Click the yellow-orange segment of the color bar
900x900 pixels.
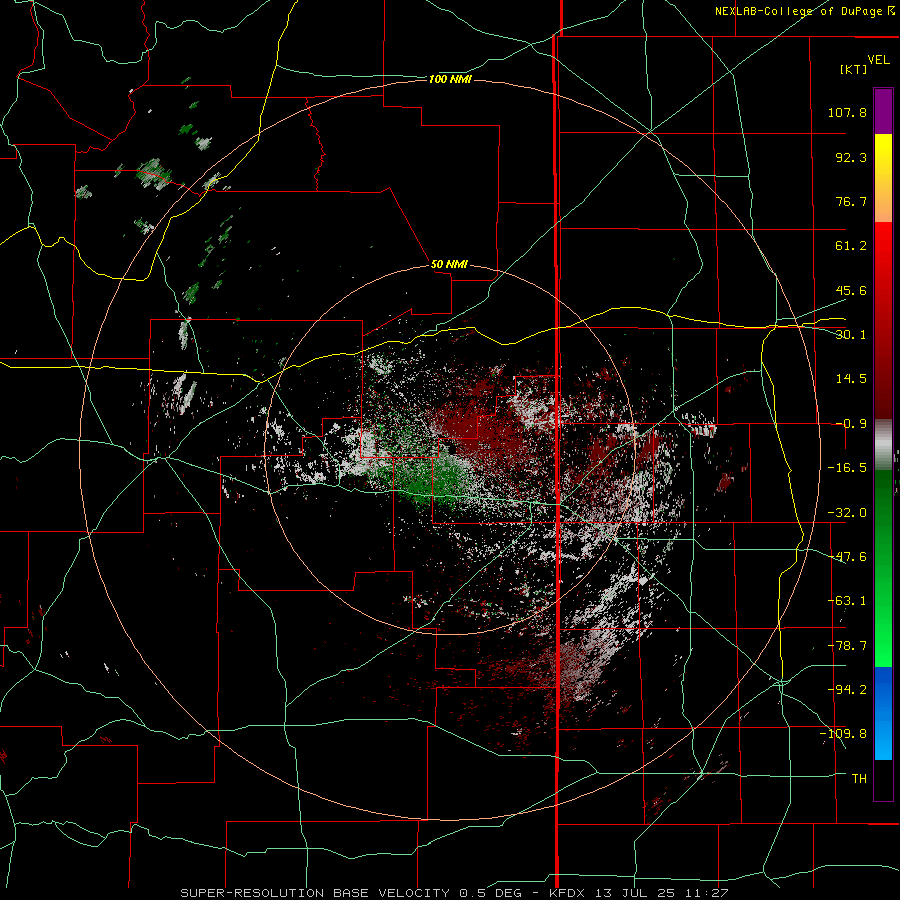click(x=883, y=179)
